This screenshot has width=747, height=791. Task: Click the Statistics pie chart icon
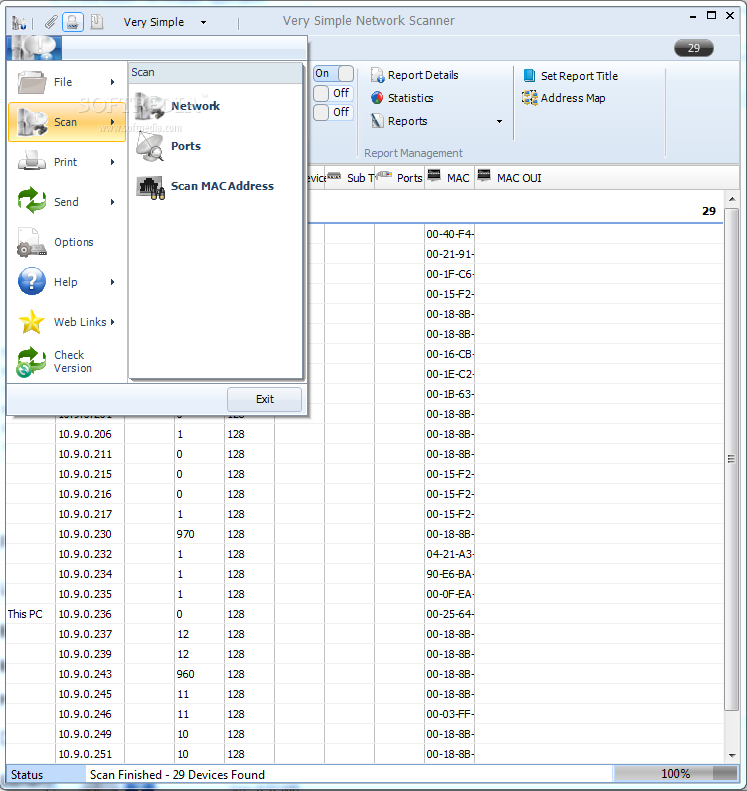coord(377,98)
